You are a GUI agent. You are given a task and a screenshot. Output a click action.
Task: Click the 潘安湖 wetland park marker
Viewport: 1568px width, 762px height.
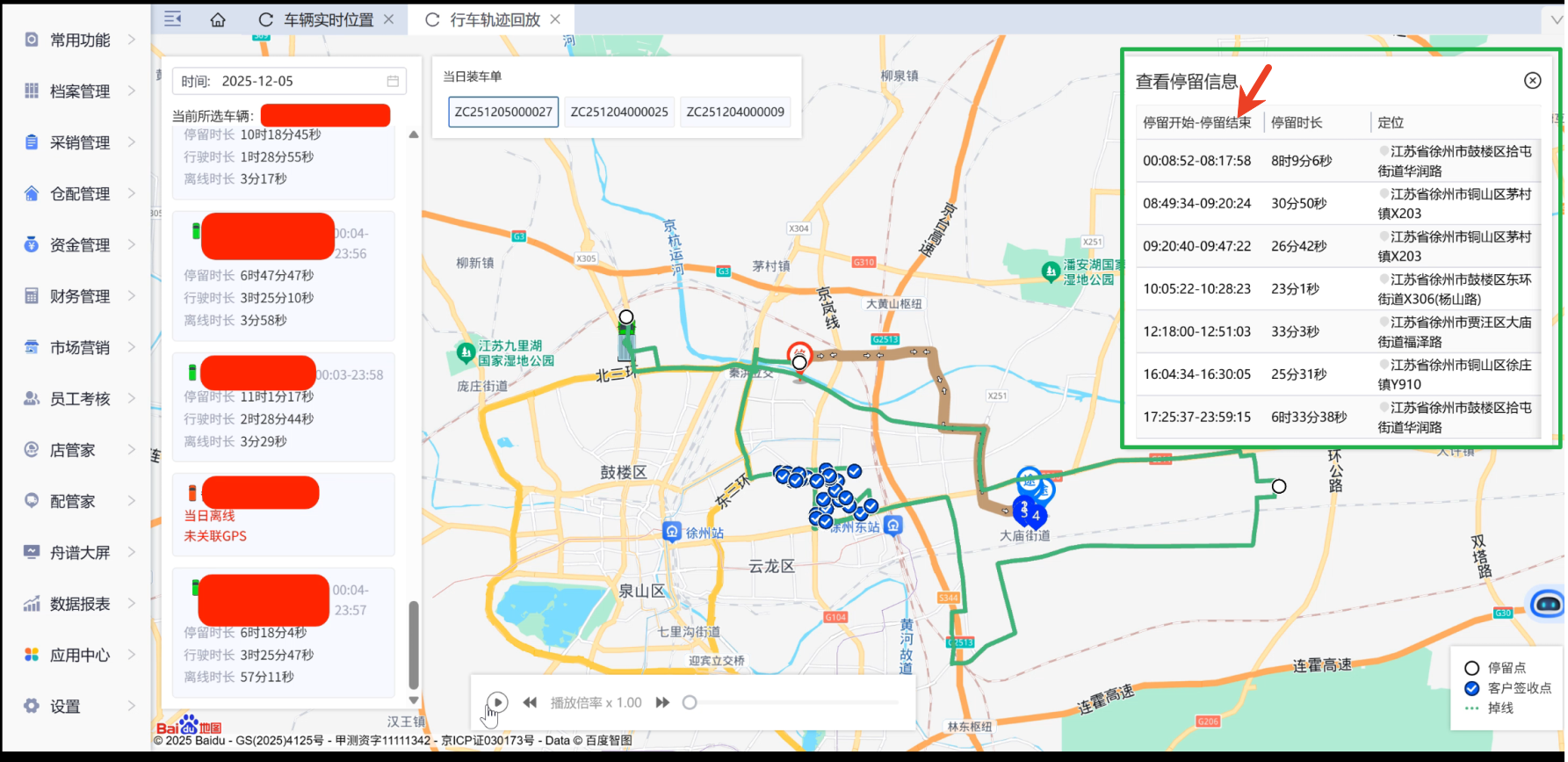click(x=1050, y=272)
